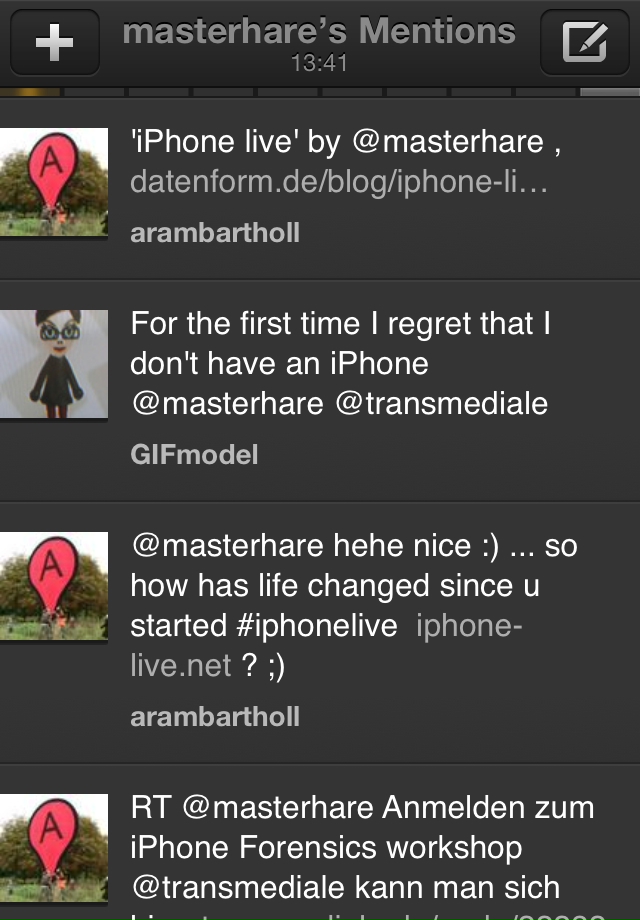Tap arambartholl name below 'hehe nice' tweet
Image resolution: width=640 pixels, height=920 pixels.
click(215, 716)
